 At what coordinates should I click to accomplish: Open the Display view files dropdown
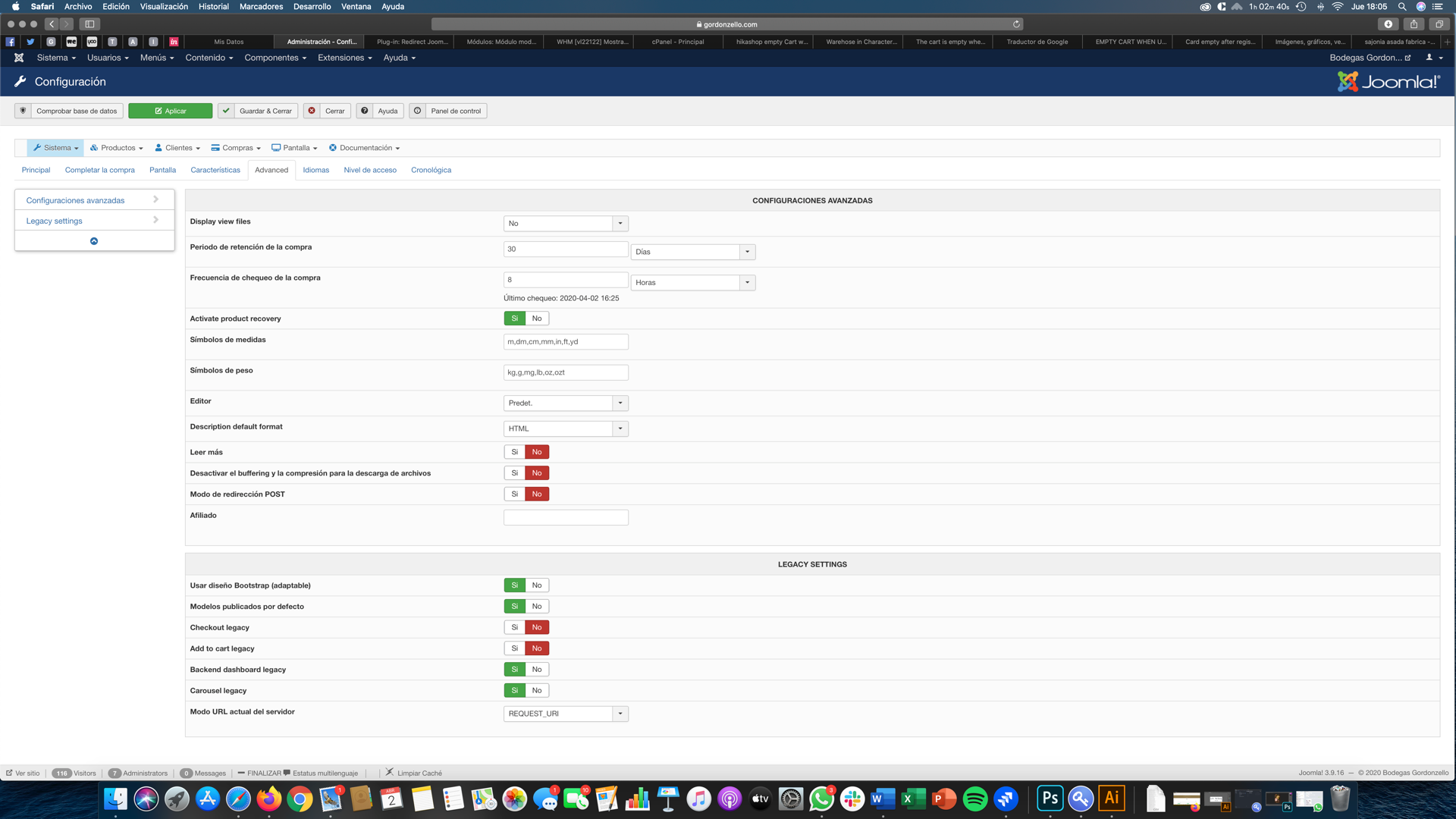tap(566, 224)
